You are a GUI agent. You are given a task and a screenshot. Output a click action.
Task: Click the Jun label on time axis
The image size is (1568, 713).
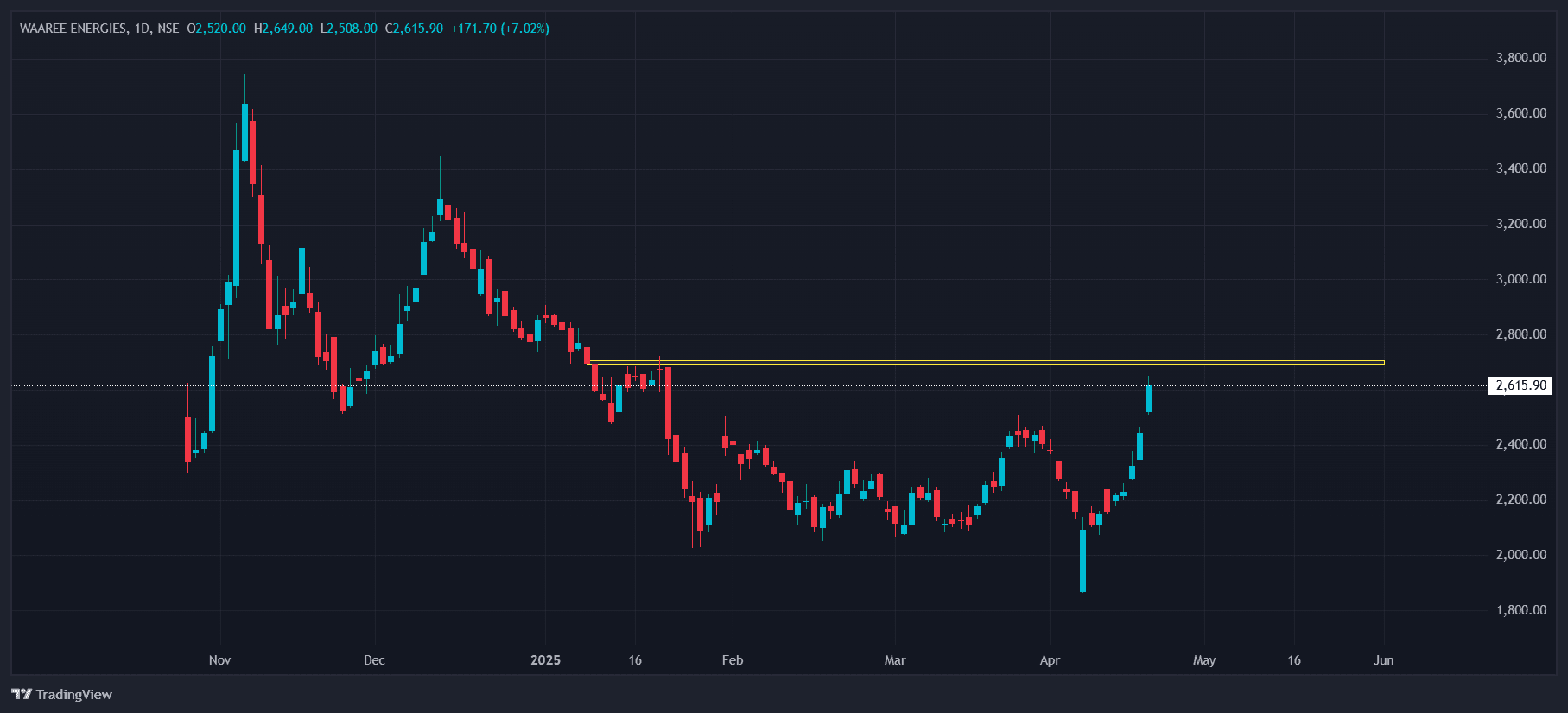(1384, 660)
